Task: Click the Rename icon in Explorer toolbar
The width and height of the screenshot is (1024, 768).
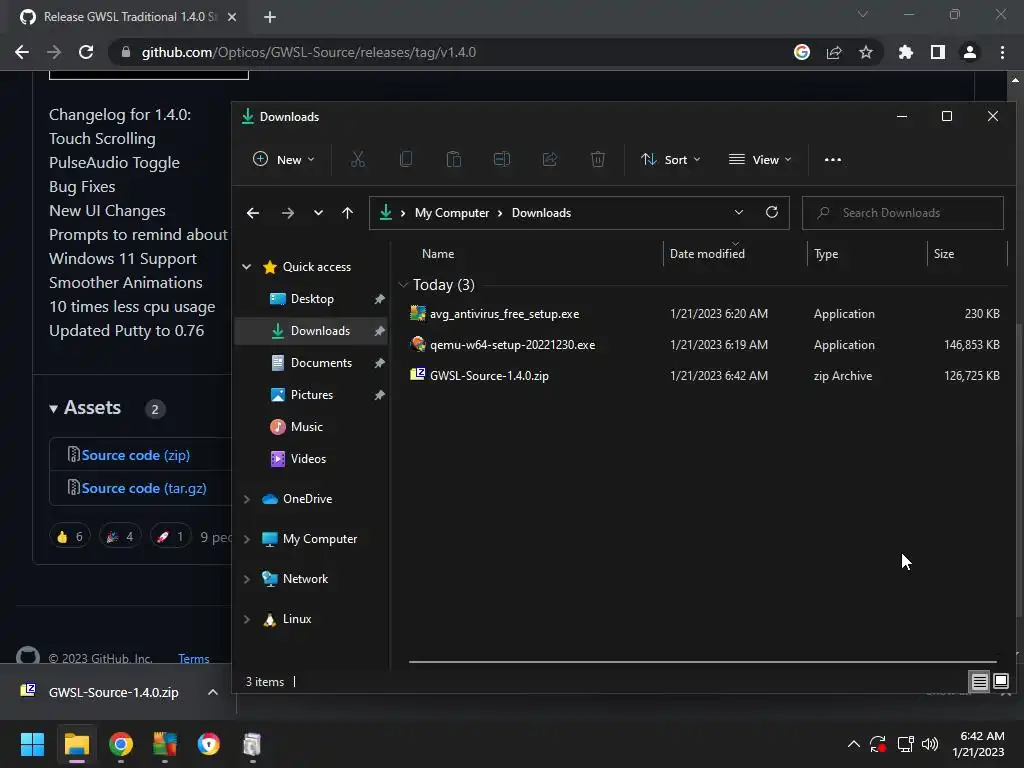Action: [x=502, y=159]
